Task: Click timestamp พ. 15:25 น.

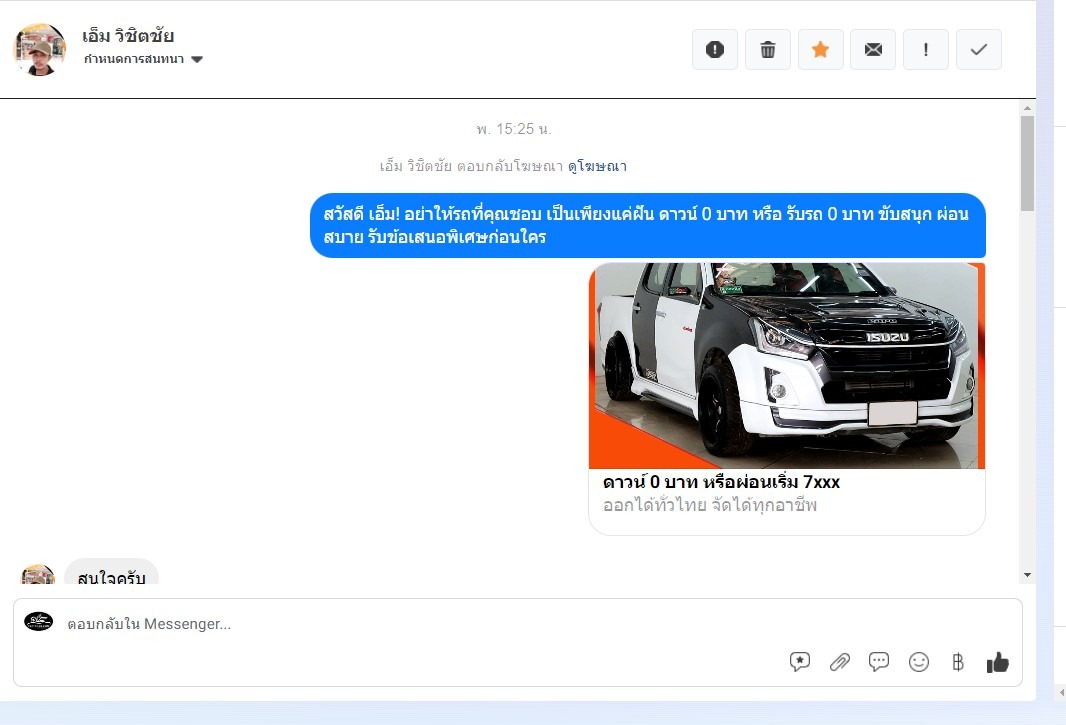Action: click(x=514, y=129)
